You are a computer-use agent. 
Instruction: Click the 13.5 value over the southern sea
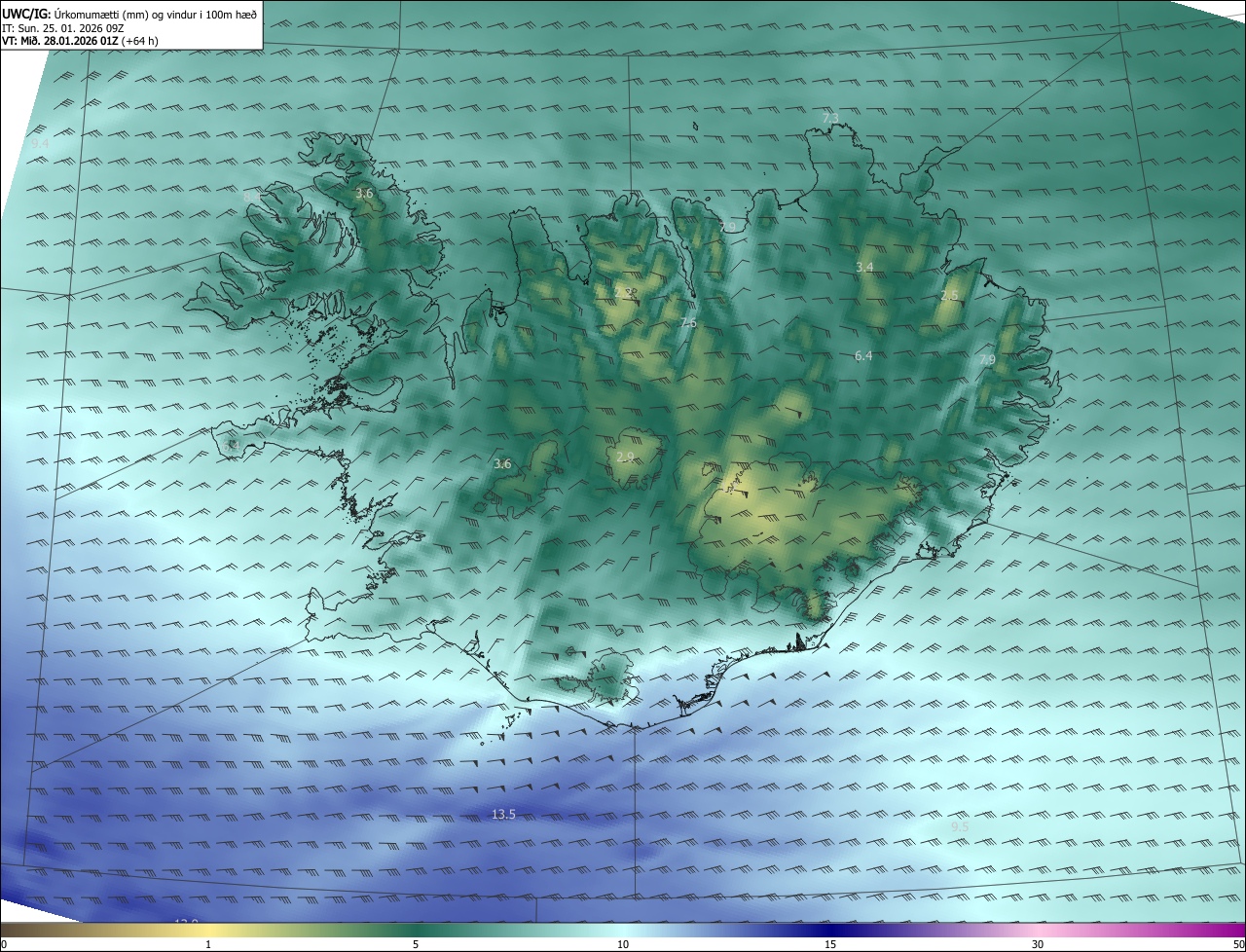(x=503, y=814)
